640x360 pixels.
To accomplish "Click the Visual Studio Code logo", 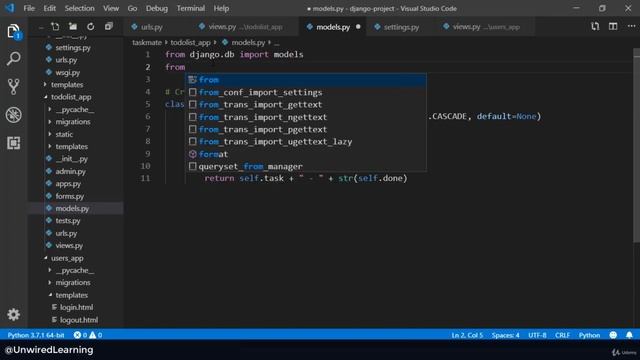I will pyautogui.click(x=9, y=8).
